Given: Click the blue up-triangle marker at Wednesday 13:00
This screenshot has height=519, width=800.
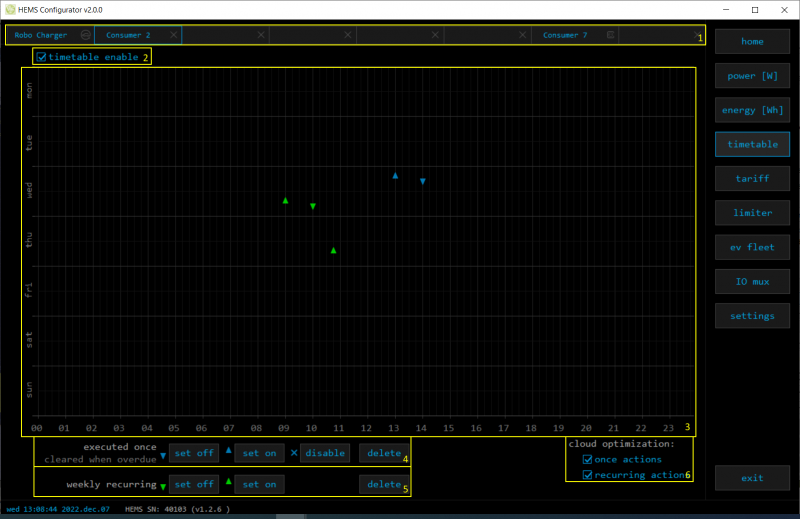Looking at the screenshot, I should tap(395, 176).
